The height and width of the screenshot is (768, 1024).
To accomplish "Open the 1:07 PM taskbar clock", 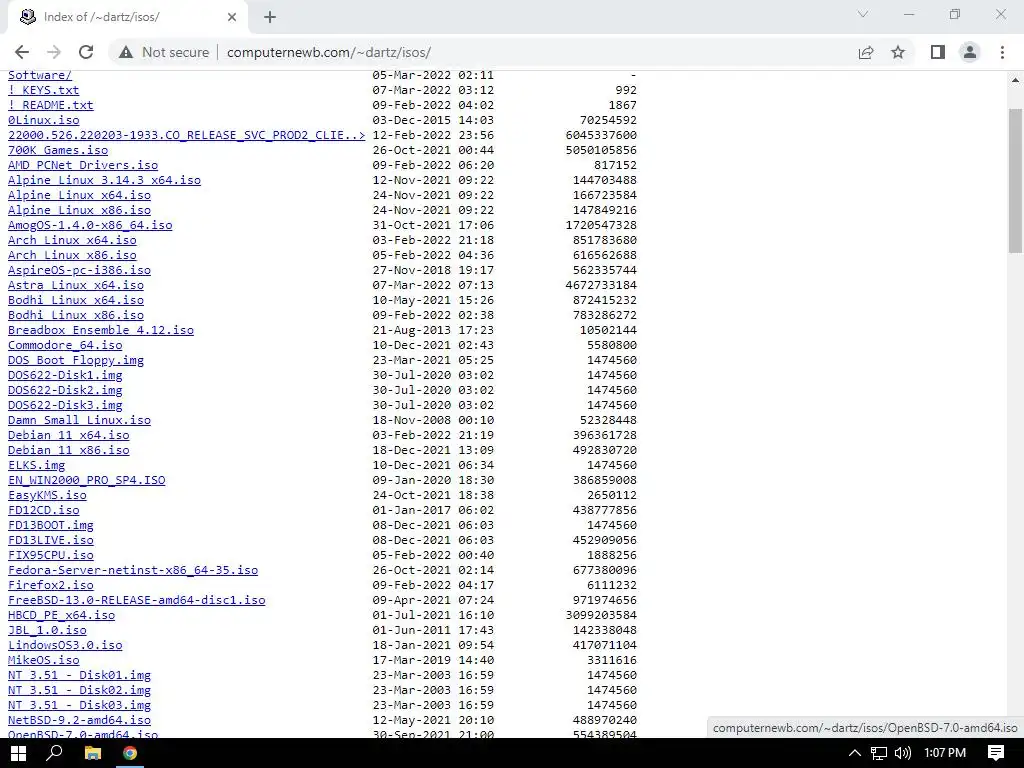I will tap(945, 753).
